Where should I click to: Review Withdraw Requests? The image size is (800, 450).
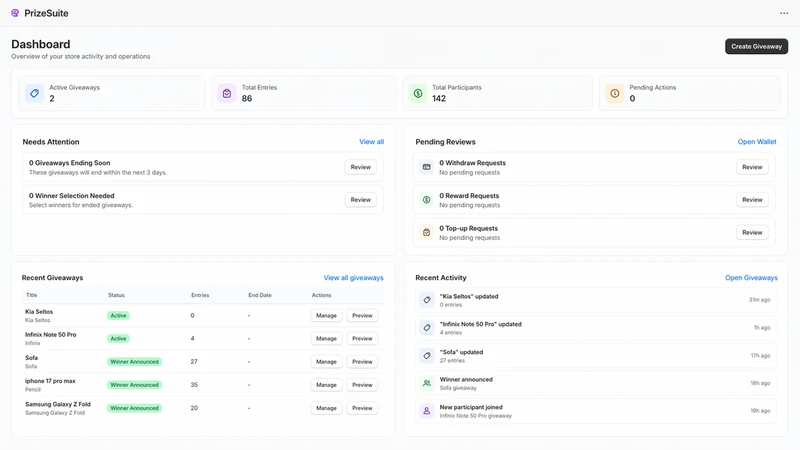tap(752, 167)
